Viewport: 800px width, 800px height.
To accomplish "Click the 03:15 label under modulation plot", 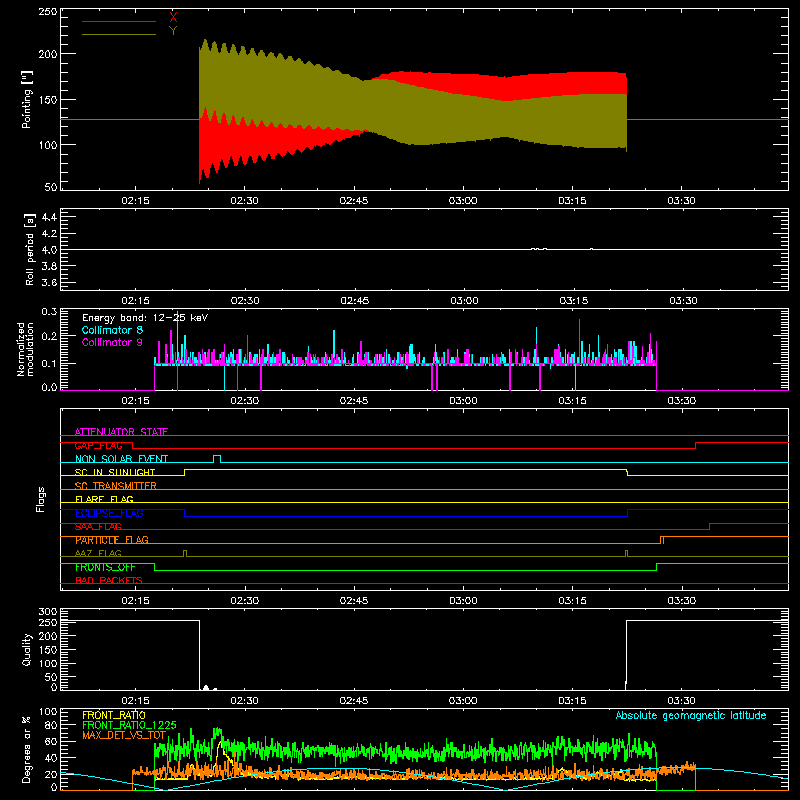I will (x=572, y=401).
